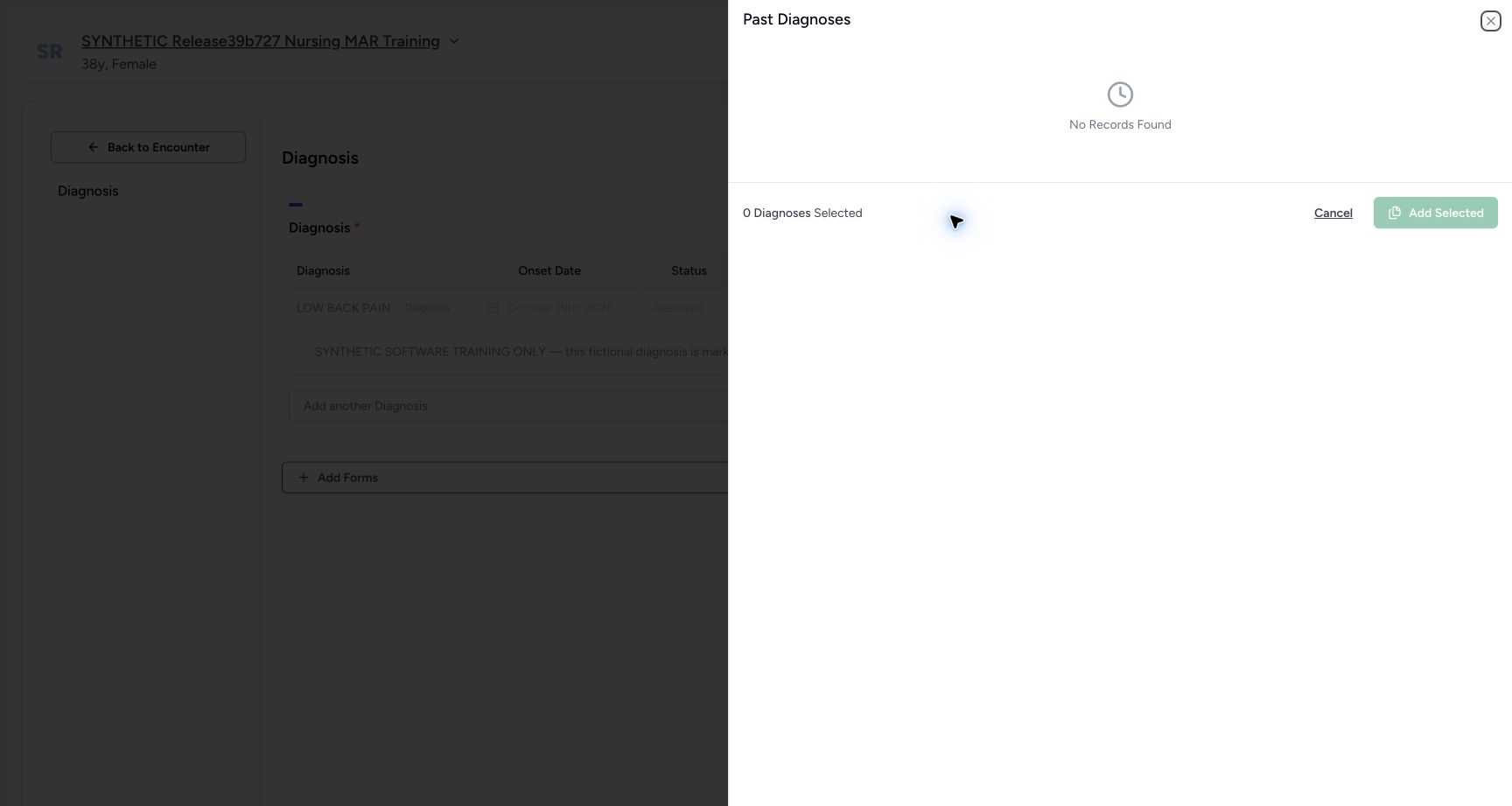Click the Add Selected button
The width and height of the screenshot is (1512, 806).
pyautogui.click(x=1435, y=213)
